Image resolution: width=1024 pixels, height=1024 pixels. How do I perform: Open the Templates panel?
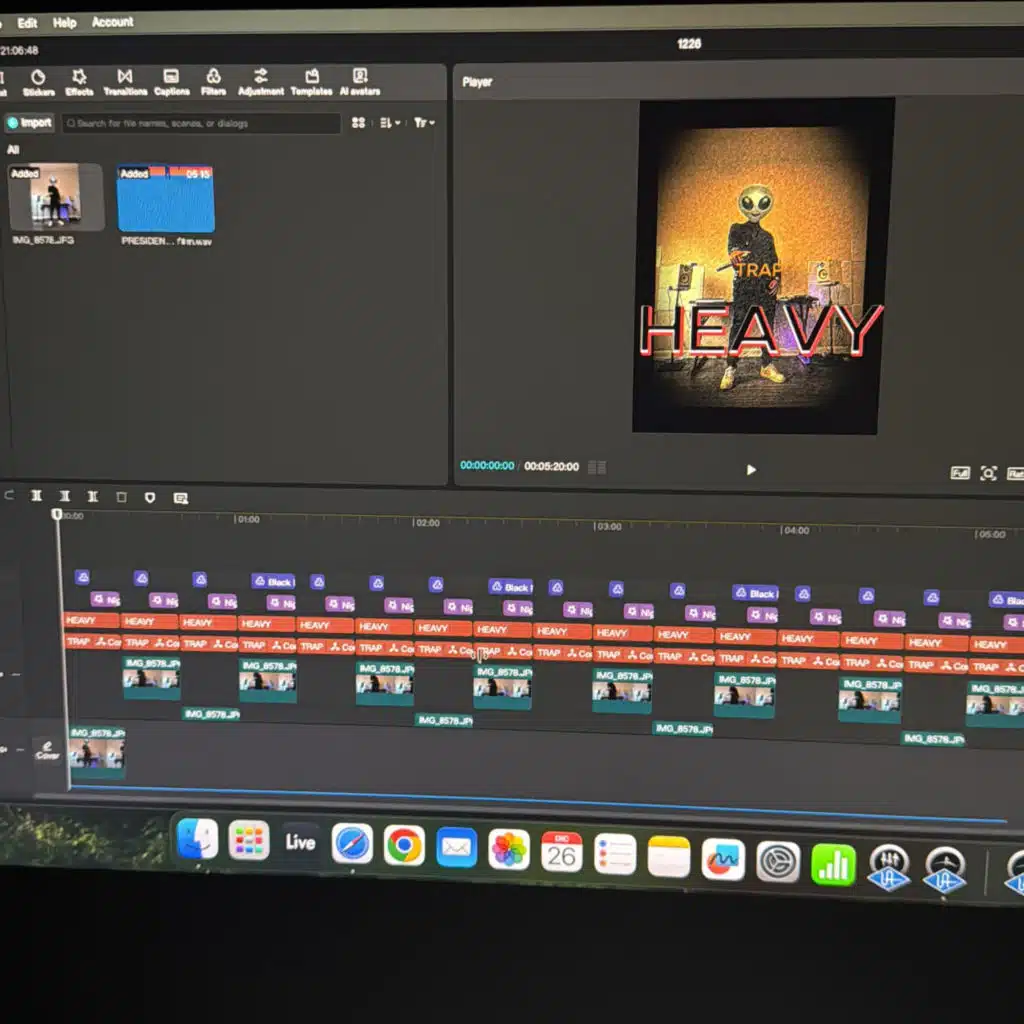[x=311, y=82]
